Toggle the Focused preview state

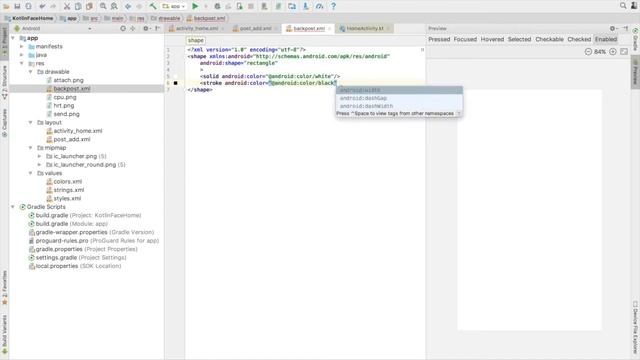pos(465,39)
